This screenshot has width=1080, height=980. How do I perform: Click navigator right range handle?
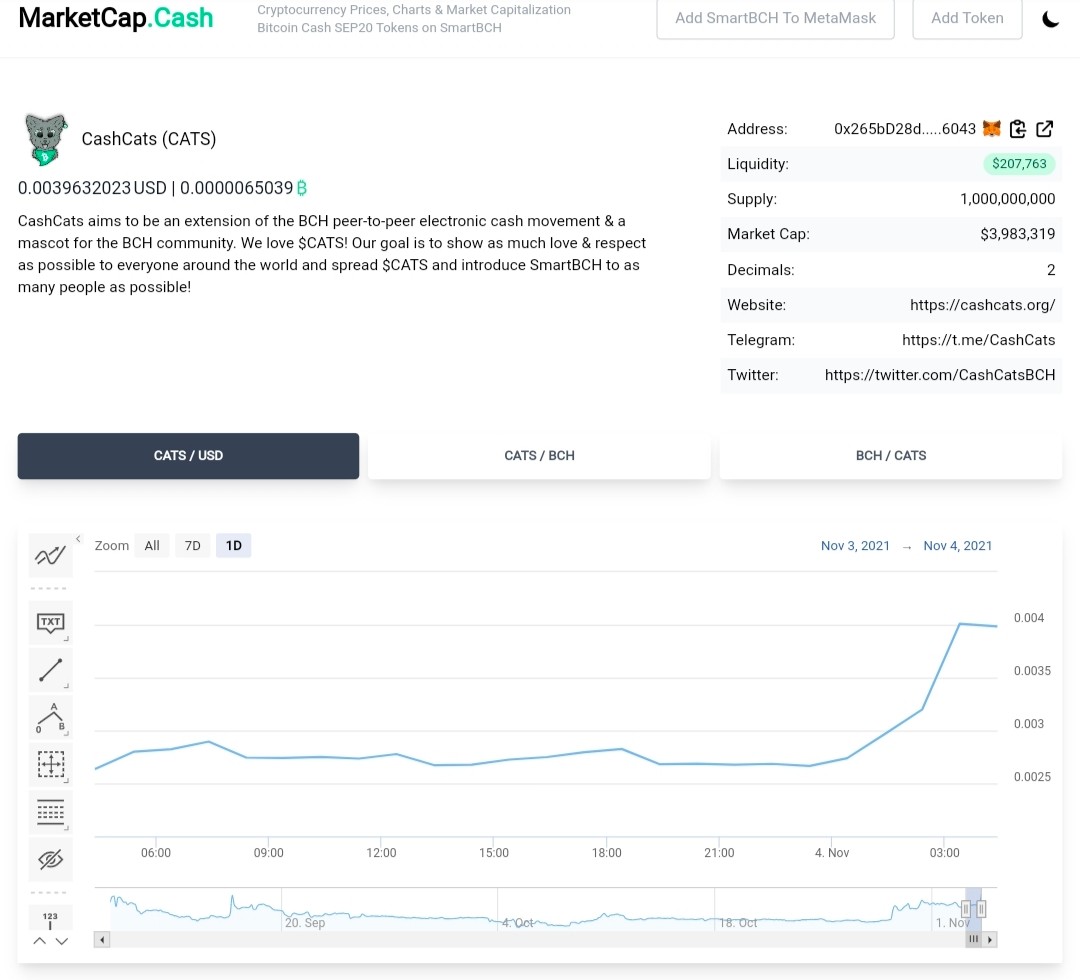[982, 909]
